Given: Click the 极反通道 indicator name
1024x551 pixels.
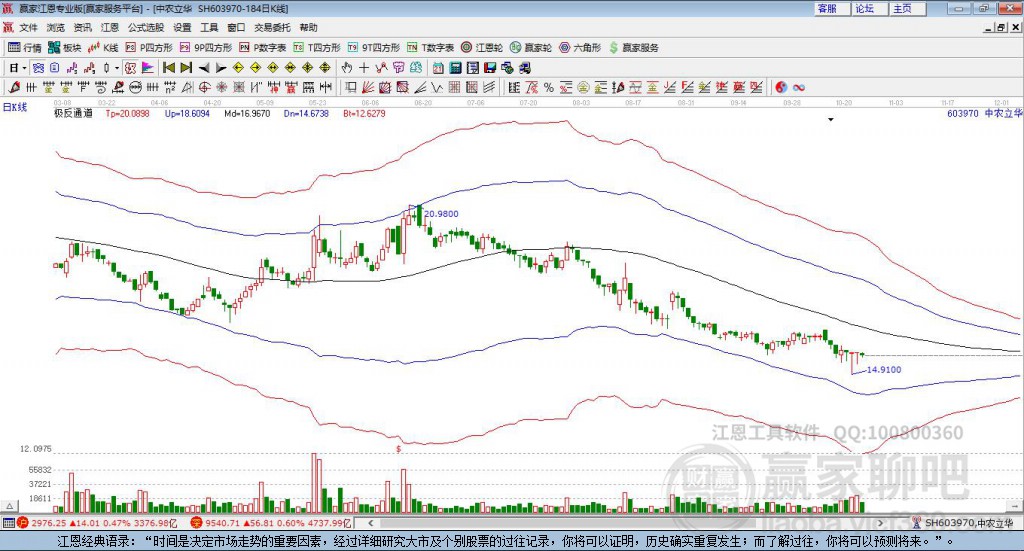Looking at the screenshot, I should pyautogui.click(x=73, y=113).
